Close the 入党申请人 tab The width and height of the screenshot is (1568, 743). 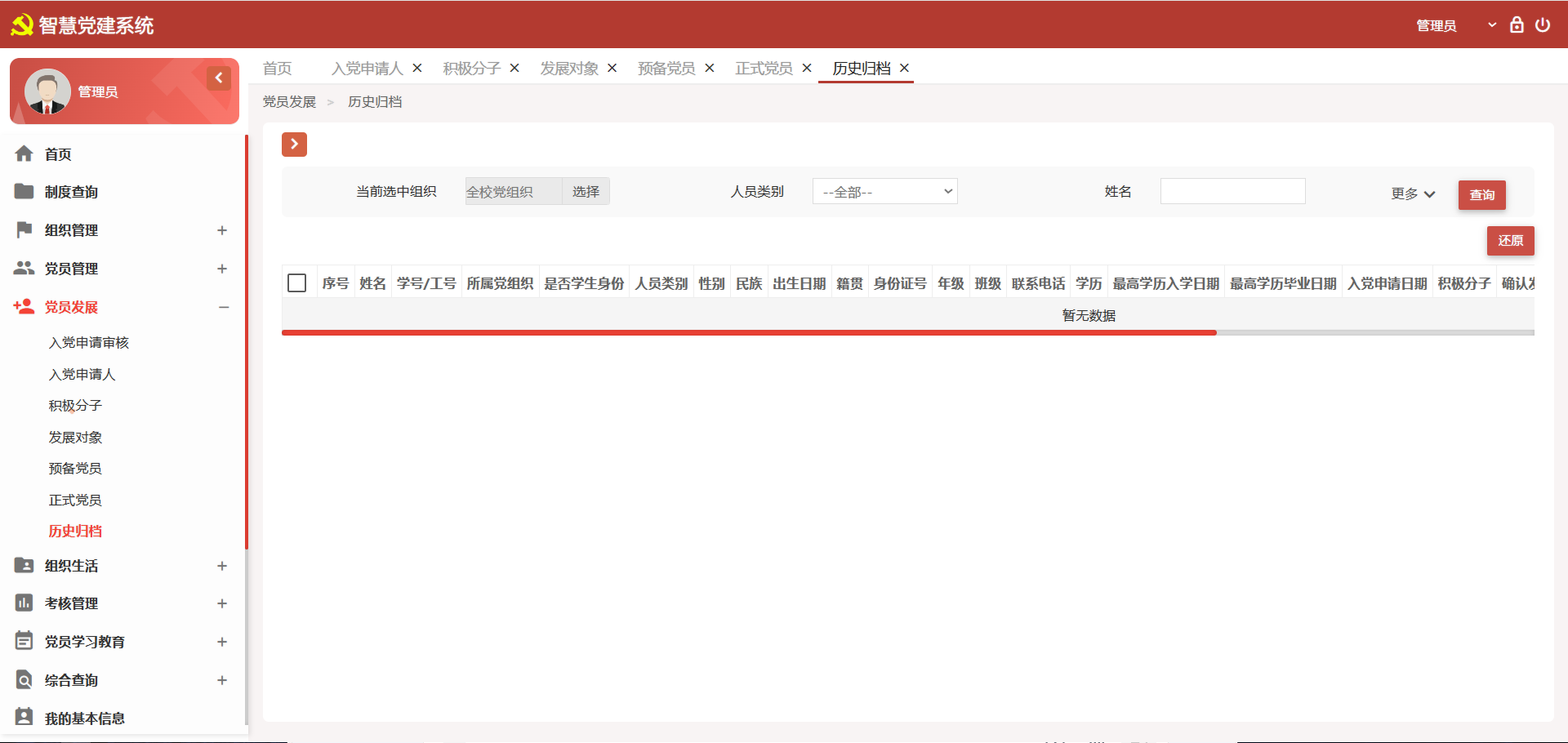tap(417, 68)
